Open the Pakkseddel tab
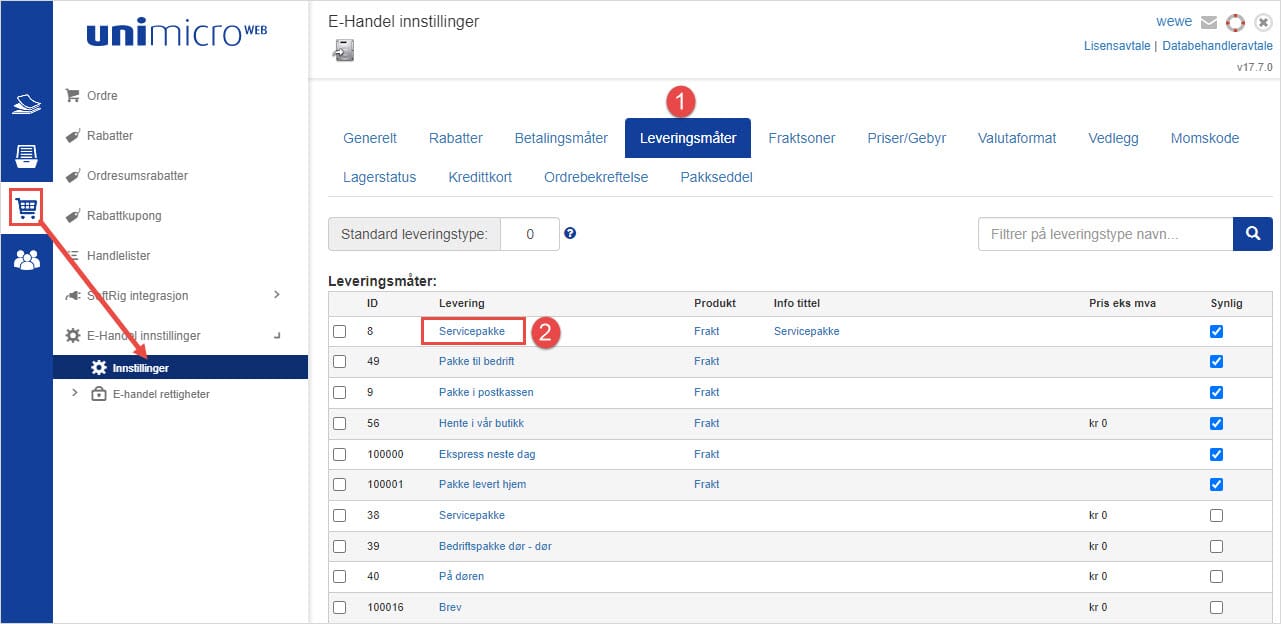Image resolution: width=1281 pixels, height=624 pixels. point(715,177)
